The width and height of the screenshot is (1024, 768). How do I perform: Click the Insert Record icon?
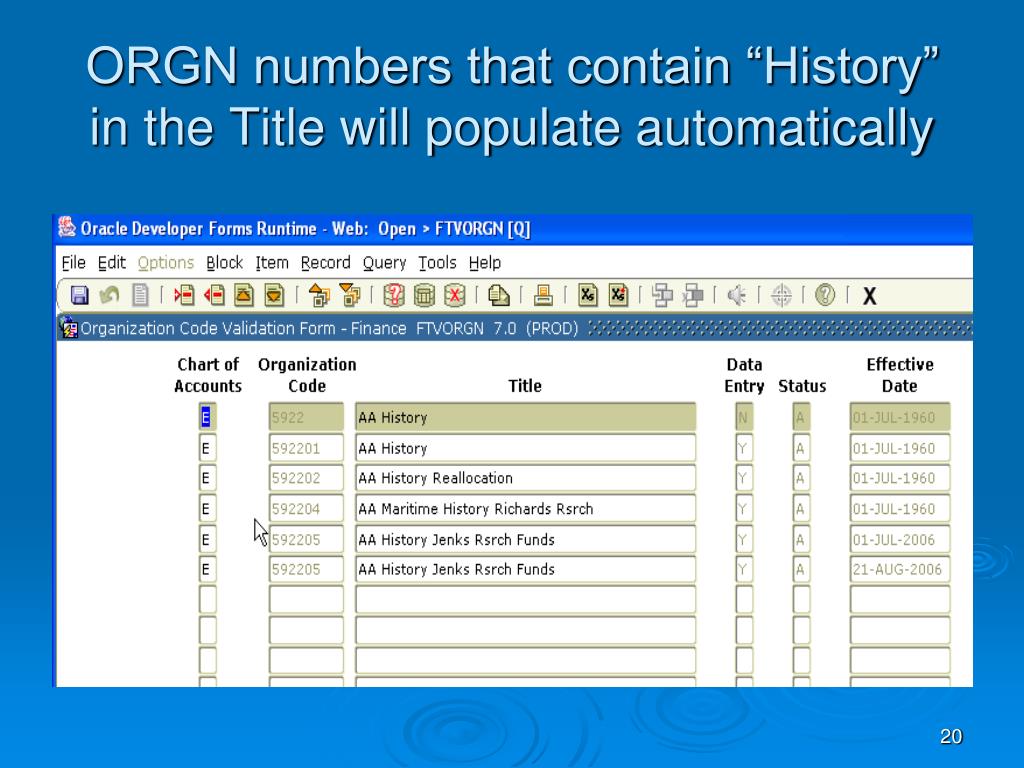(x=184, y=295)
